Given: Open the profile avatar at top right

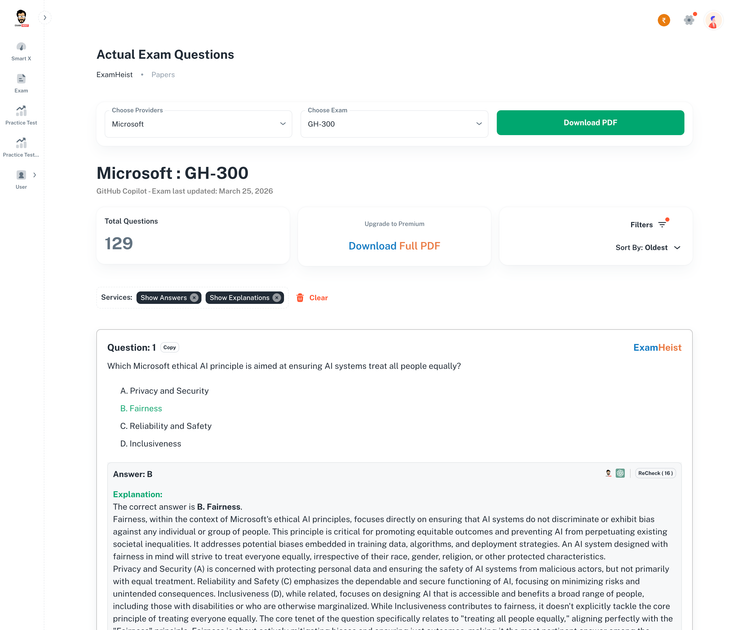Looking at the screenshot, I should (713, 20).
